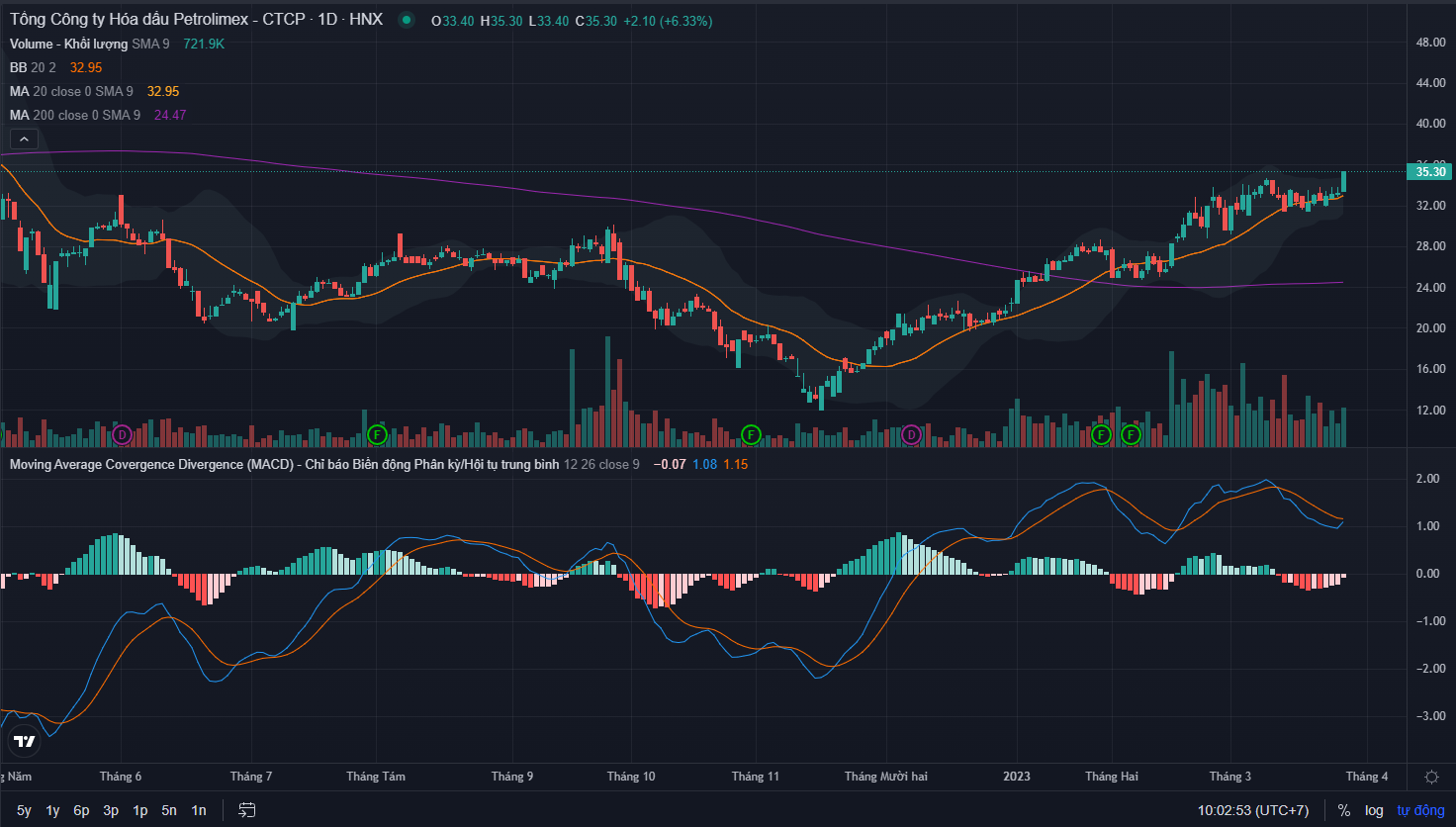This screenshot has height=827, width=1456.
Task: Collapse the indicator legend with the chevron
Action: 25,139
